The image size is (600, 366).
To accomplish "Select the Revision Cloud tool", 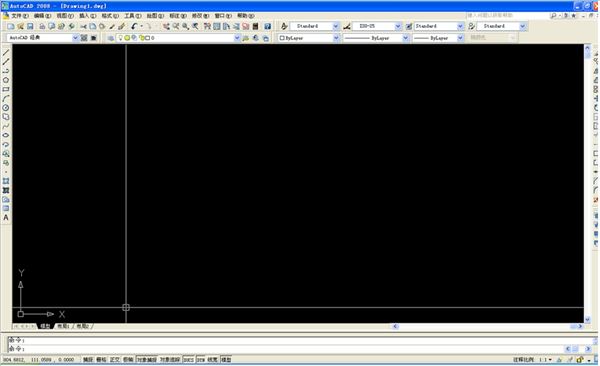I will click(x=6, y=117).
